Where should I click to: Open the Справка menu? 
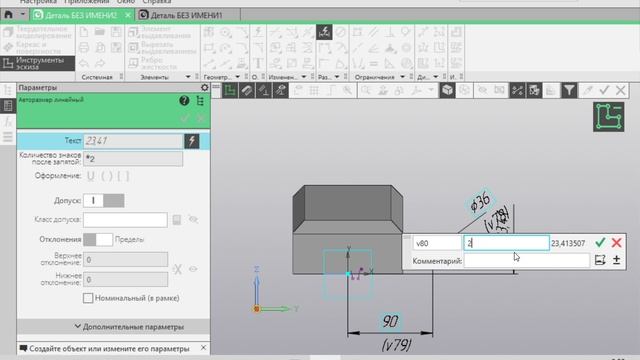pyautogui.click(x=157, y=2)
